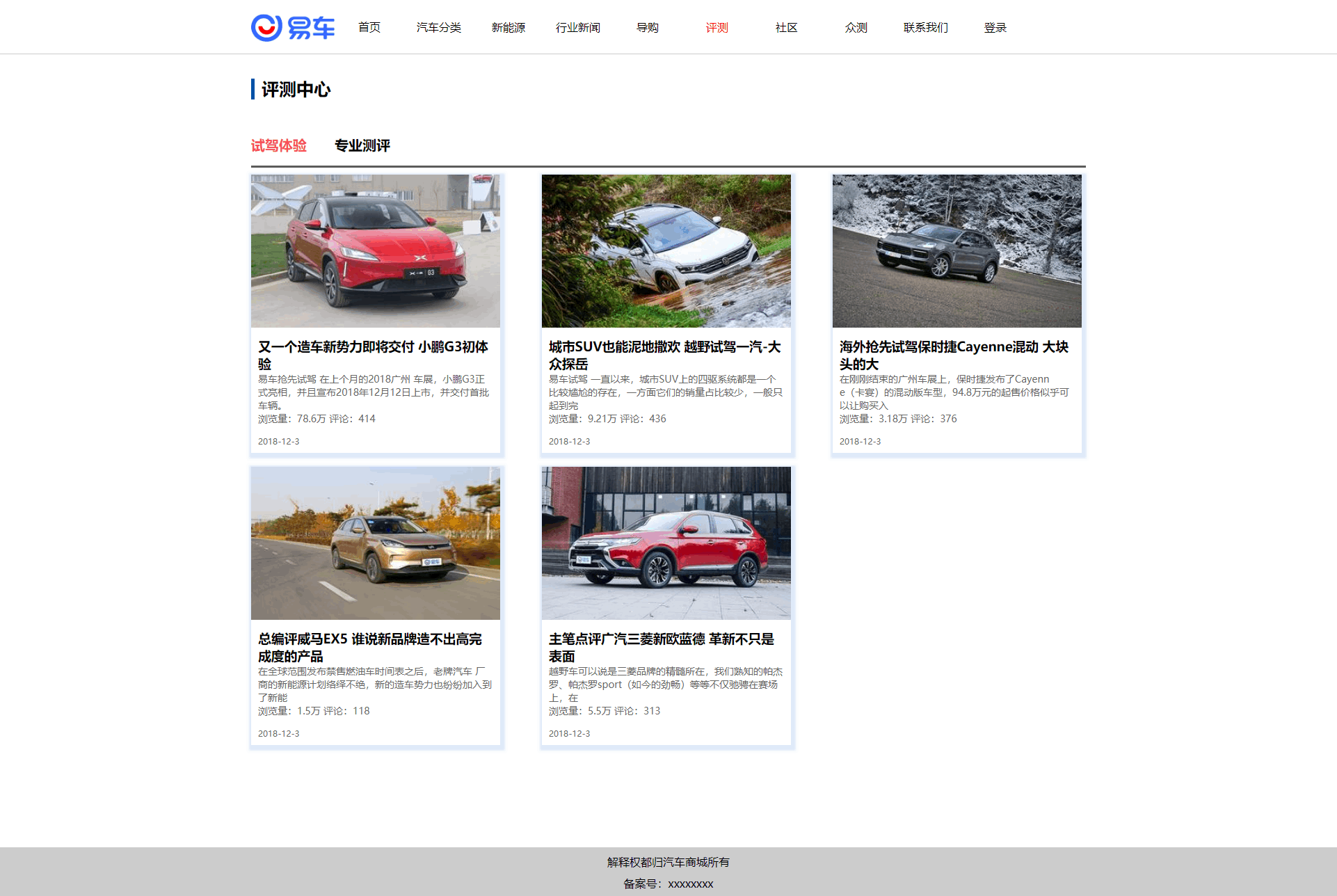This screenshot has width=1337, height=896.
Task: Click footer text 解释权都归汽车商城所有
Action: click(668, 863)
